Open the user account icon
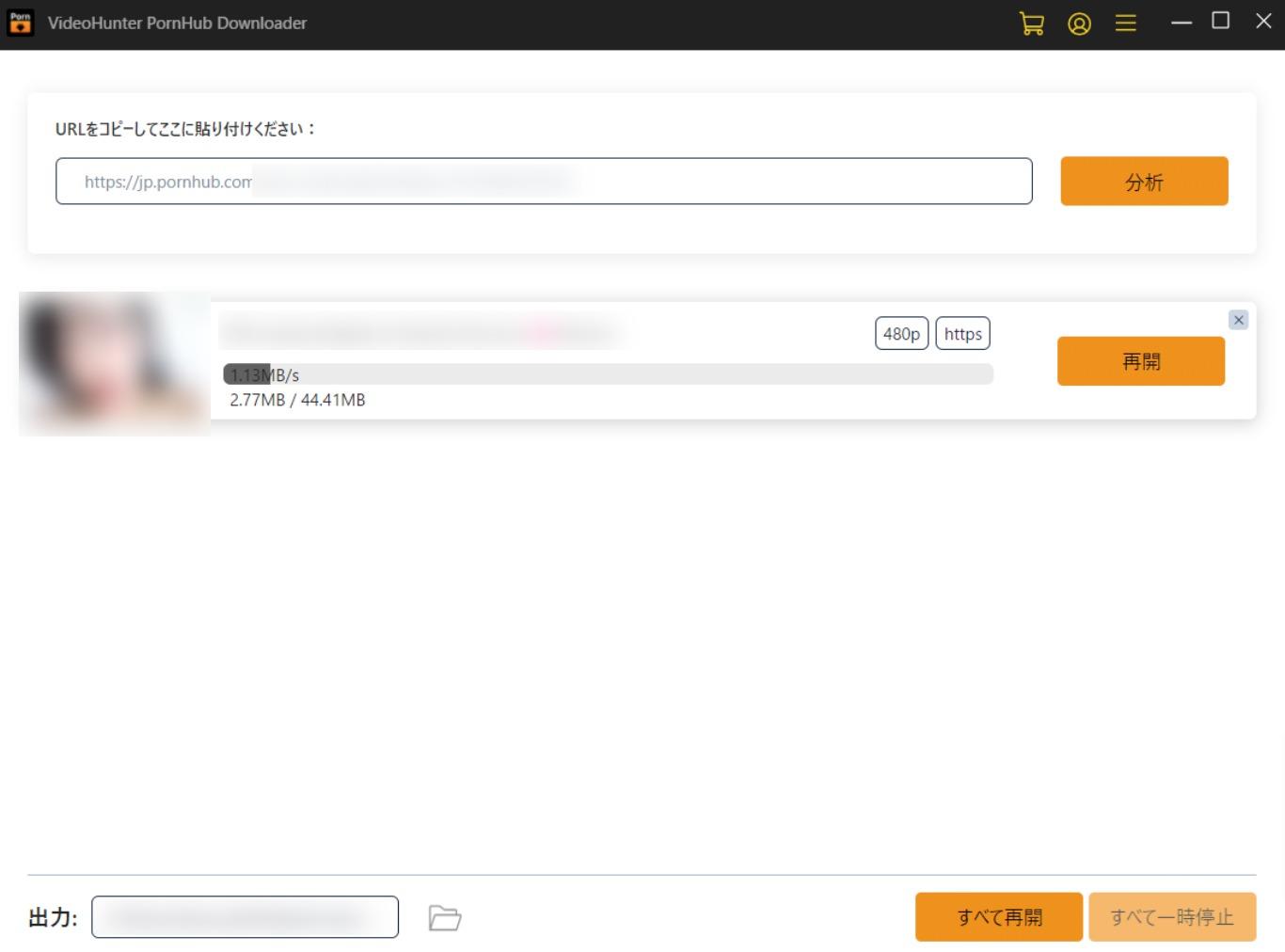Screen dimensions: 1285x952 pyautogui.click(x=1079, y=24)
